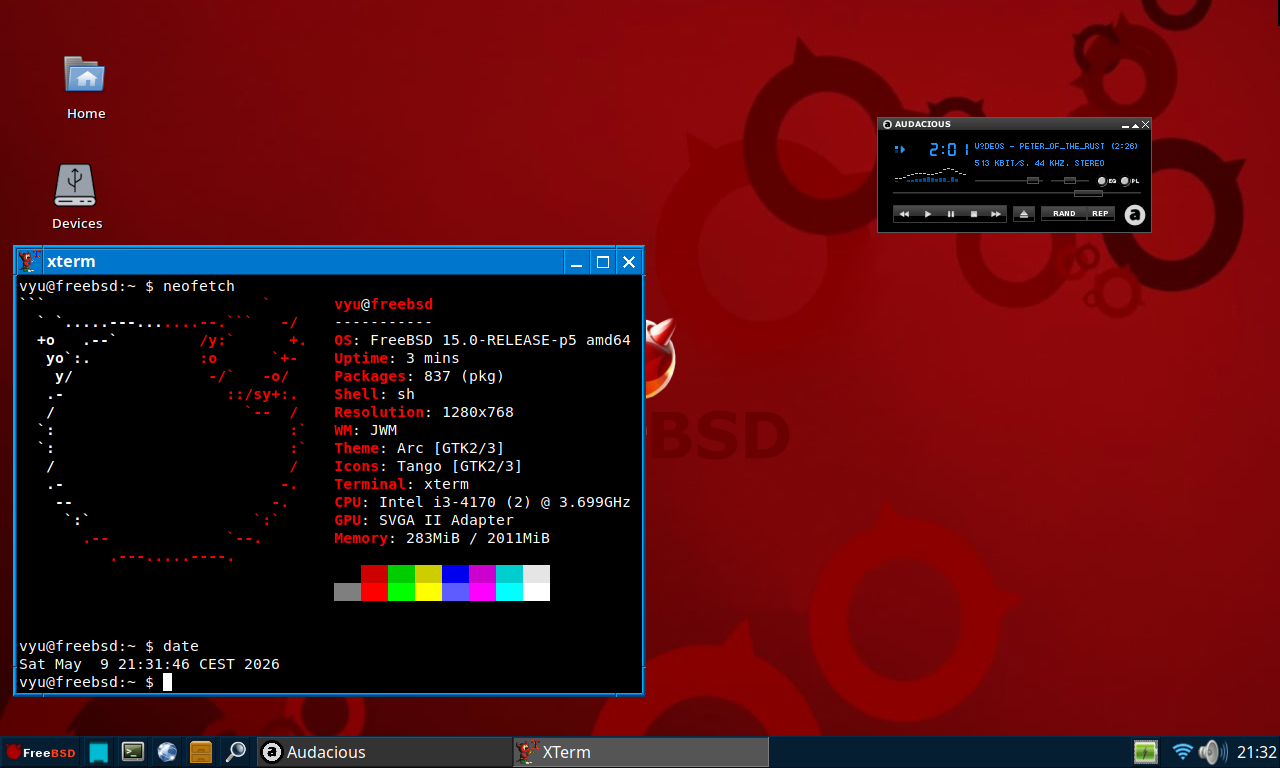Click the xterm cursor at the prompt
The height and width of the screenshot is (768, 1280).
168,682
